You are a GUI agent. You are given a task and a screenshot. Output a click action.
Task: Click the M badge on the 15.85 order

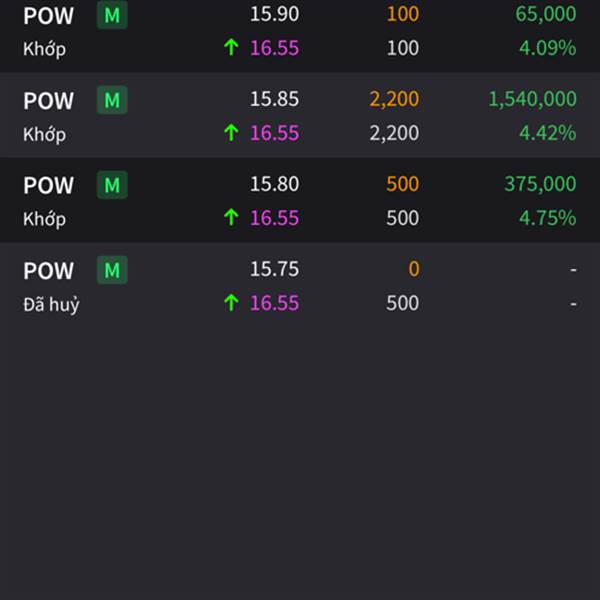pyautogui.click(x=112, y=100)
